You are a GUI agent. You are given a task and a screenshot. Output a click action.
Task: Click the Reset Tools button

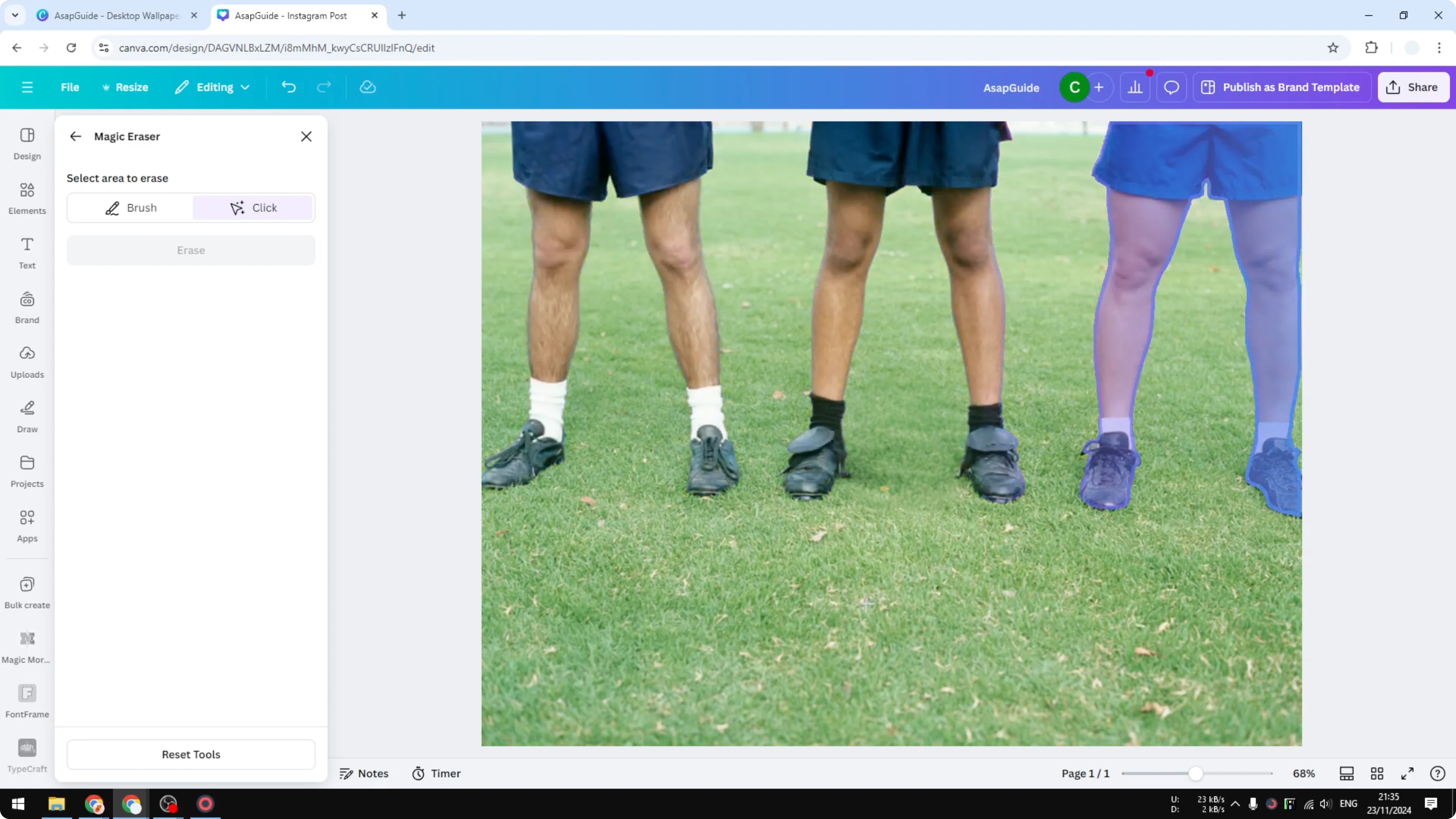191,754
